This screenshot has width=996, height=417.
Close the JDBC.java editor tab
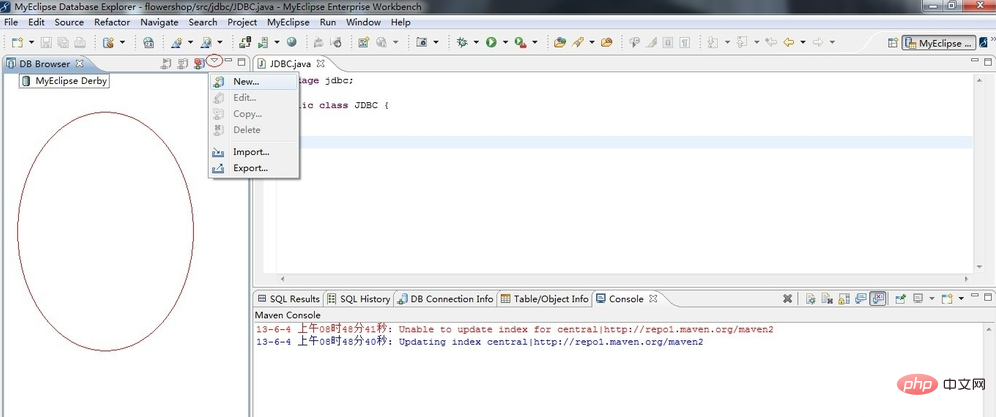pos(321,64)
